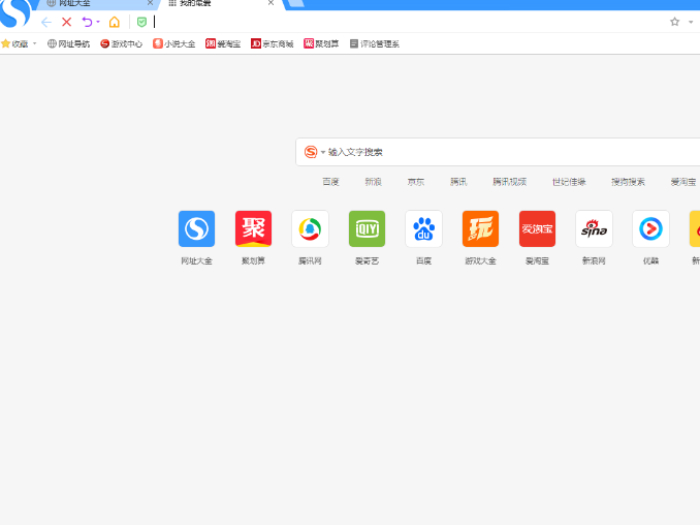Viewport: 700px width, 525px height.
Task: Open the 百度 paw tile
Action: point(424,229)
